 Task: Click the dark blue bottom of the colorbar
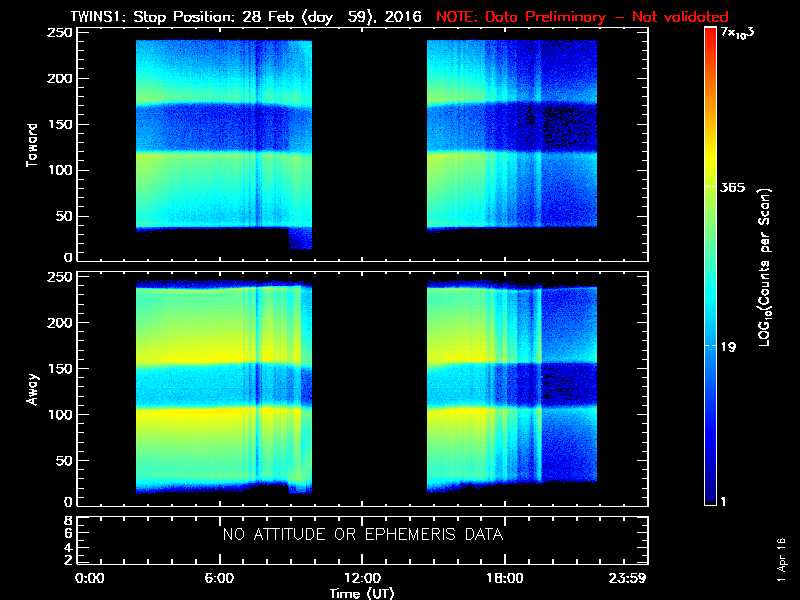[x=710, y=490]
